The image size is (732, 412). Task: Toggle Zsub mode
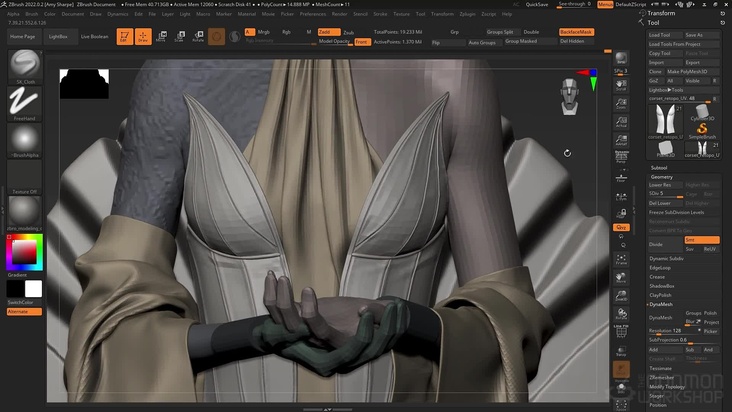[x=349, y=32]
